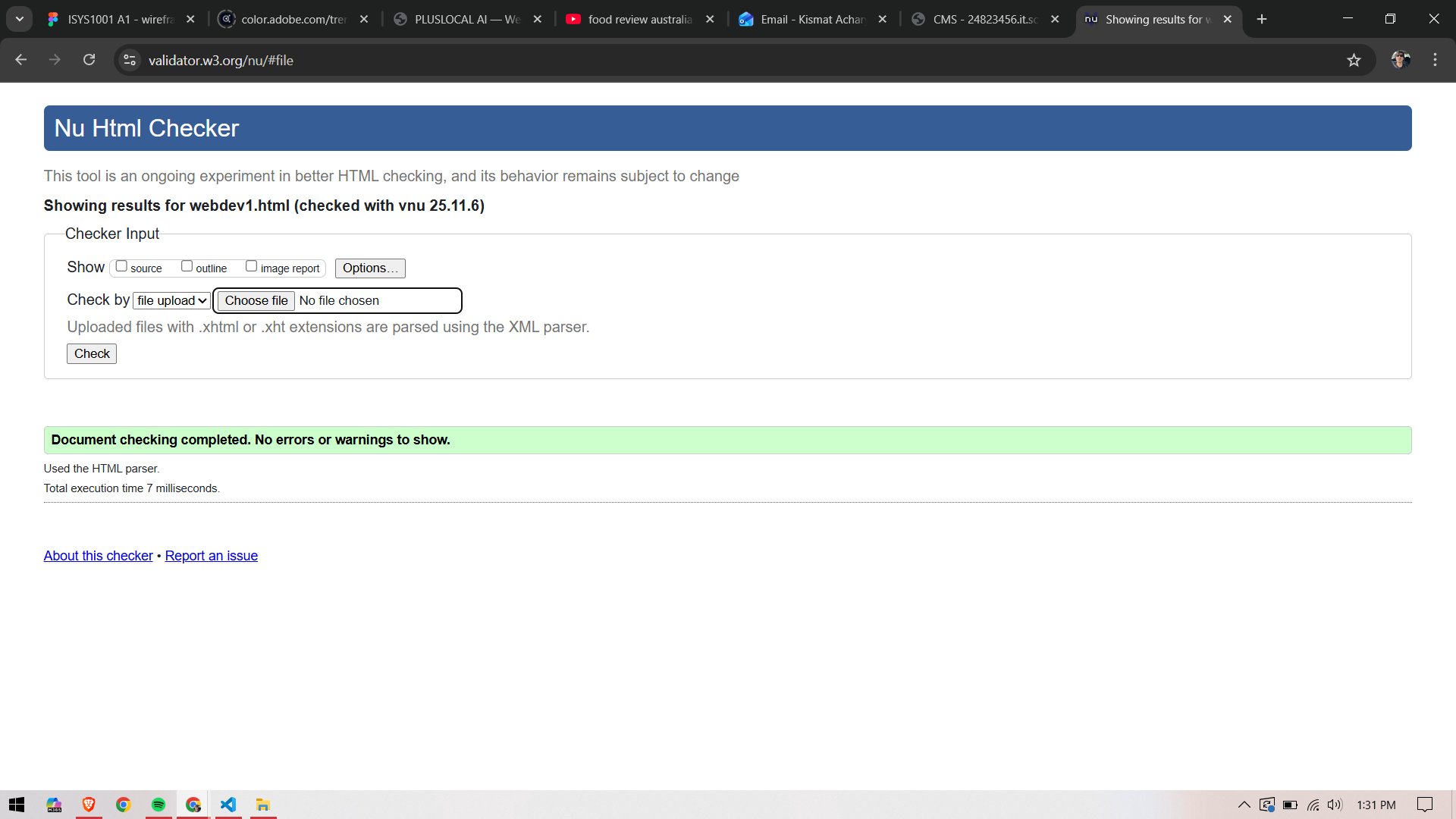Enable the image report checkbox
This screenshot has width=1456, height=819.
pos(251,266)
